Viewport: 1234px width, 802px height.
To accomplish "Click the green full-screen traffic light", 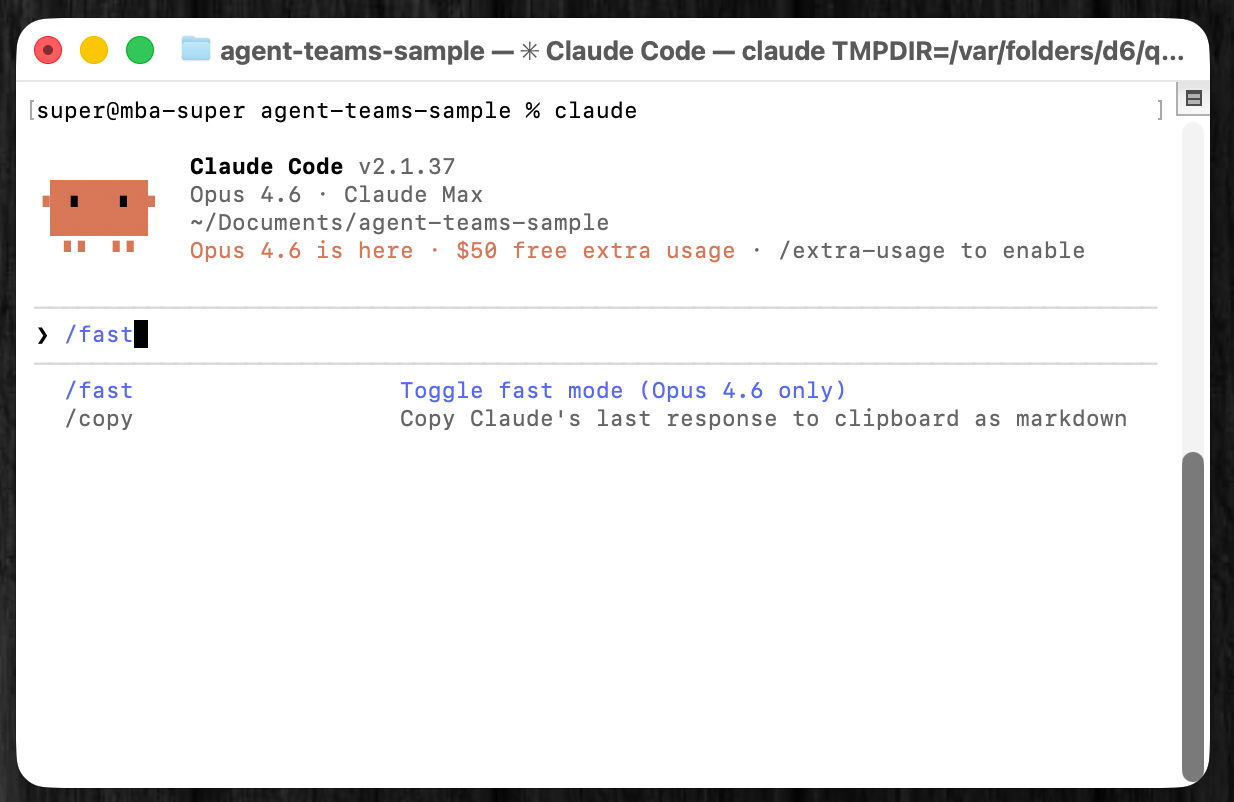I will click(140, 49).
